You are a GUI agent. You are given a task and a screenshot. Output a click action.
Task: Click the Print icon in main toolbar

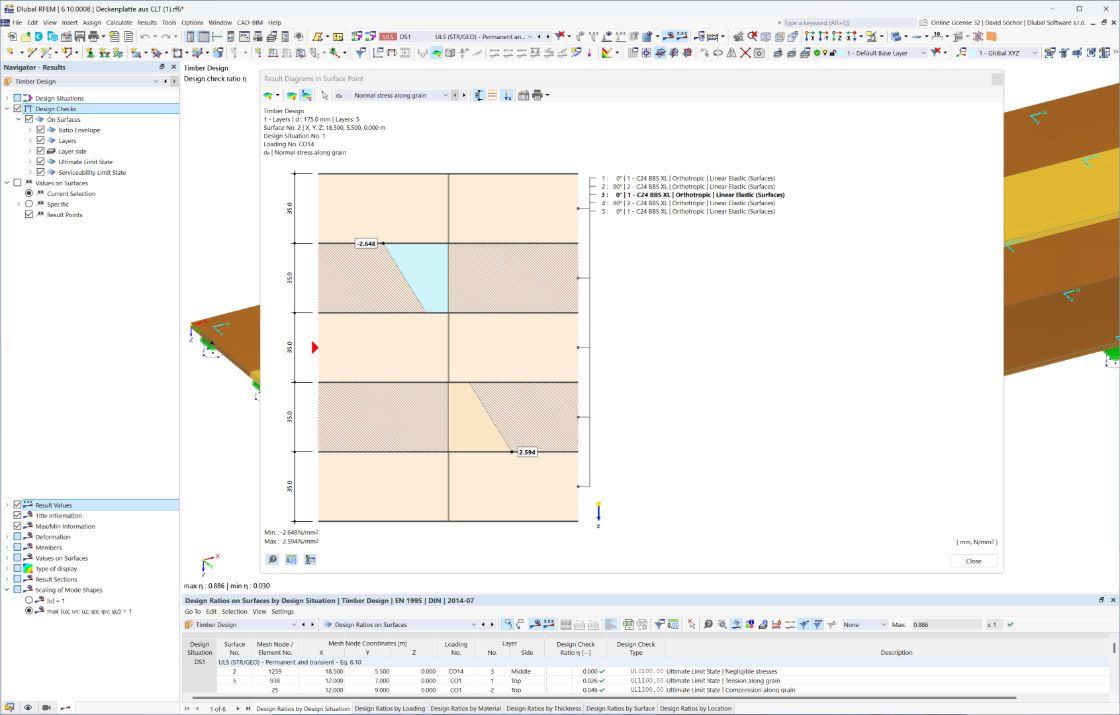coord(93,36)
